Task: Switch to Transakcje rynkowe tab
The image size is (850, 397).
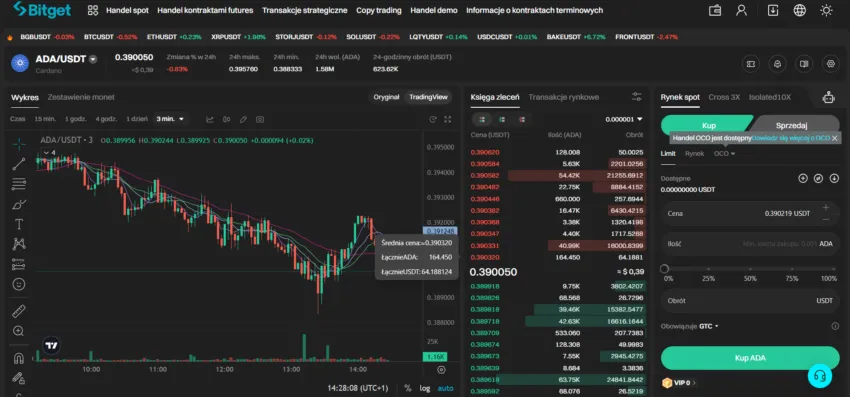Action: coord(563,97)
